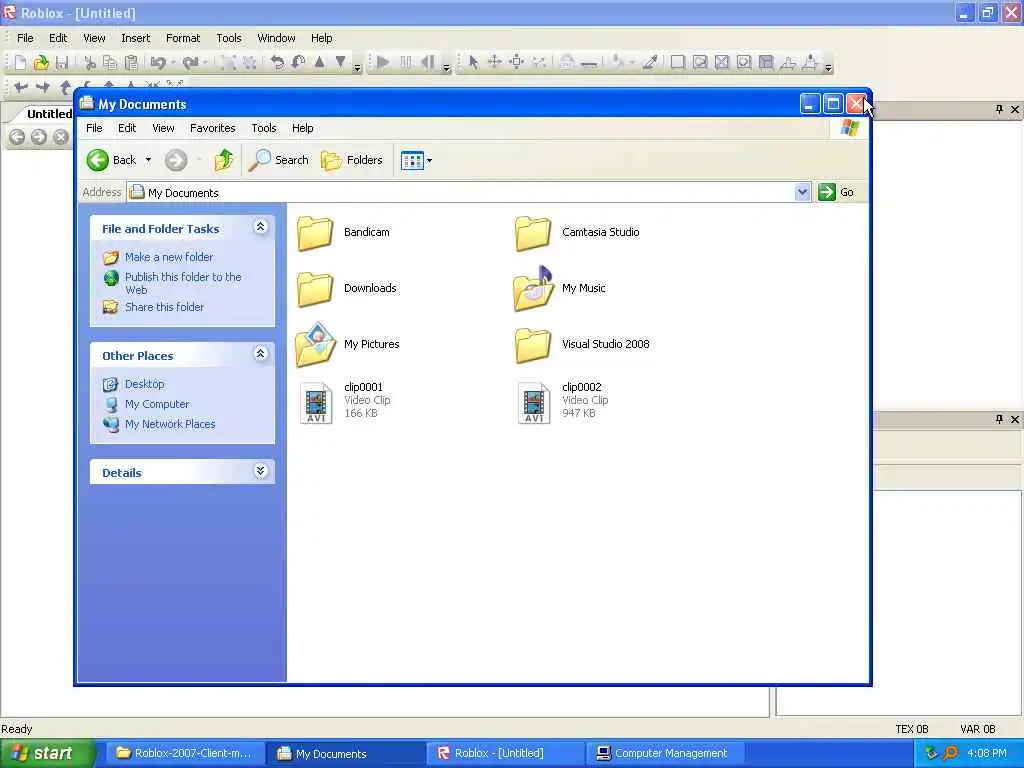Start simulation with the Roblox Play button
Image resolution: width=1024 pixels, height=768 pixels.
(383, 63)
